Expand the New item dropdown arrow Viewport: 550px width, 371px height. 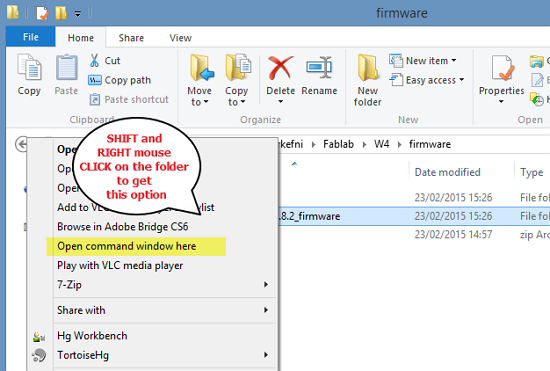click(x=454, y=60)
